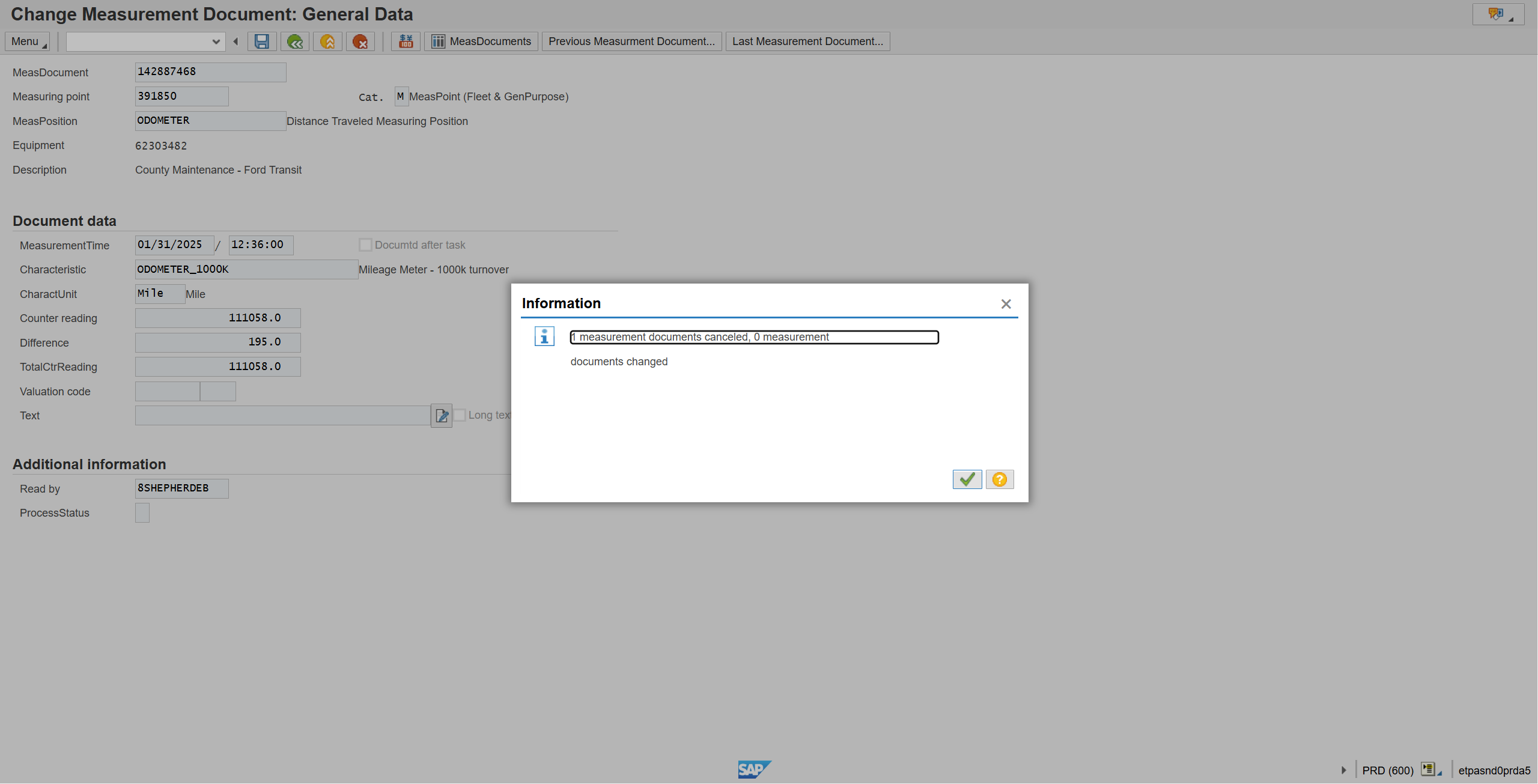Viewport: 1538px width, 784px height.
Task: Click the Counter reading field
Action: (x=217, y=318)
